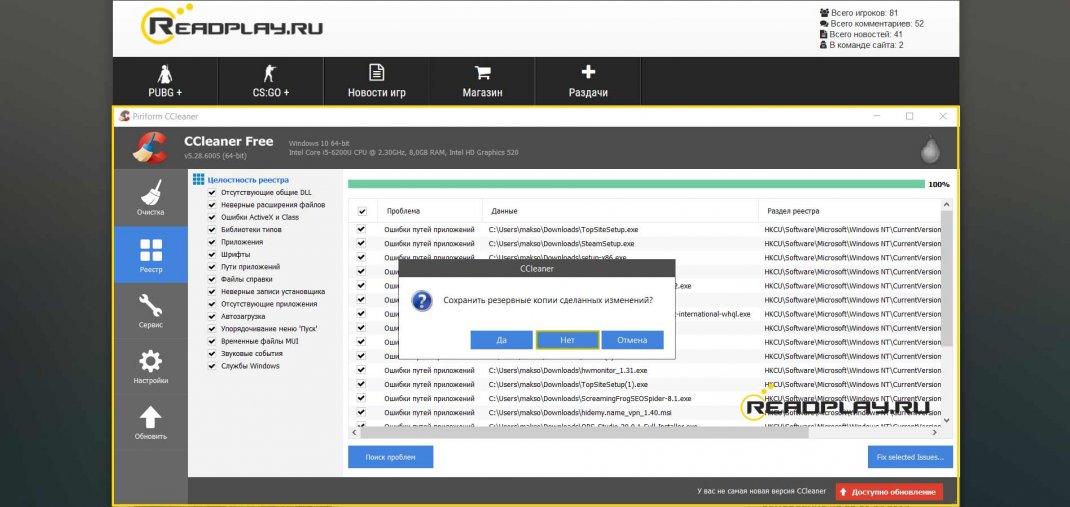Image resolution: width=1070 pixels, height=507 pixels.
Task: Uncheck the SteamSetup.exe result row
Action: (x=362, y=244)
